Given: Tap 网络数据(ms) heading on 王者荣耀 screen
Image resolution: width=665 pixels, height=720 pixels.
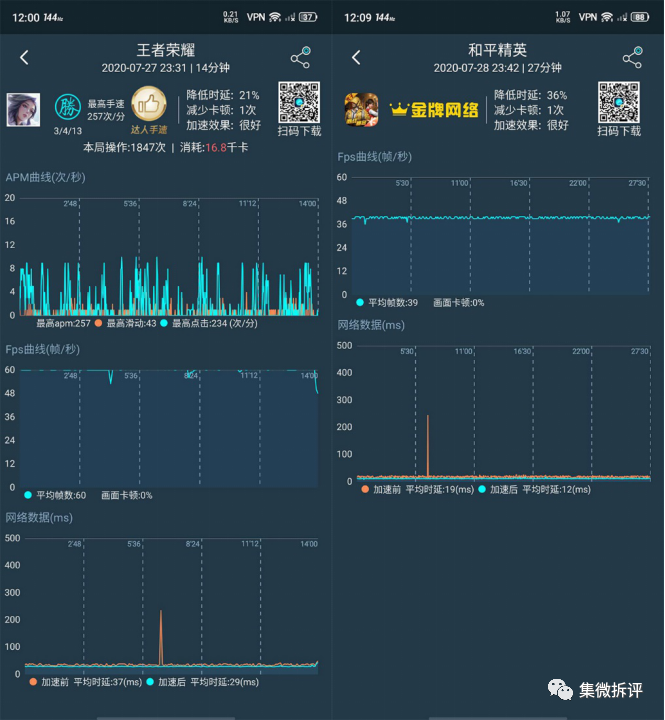Looking at the screenshot, I should [x=39, y=518].
